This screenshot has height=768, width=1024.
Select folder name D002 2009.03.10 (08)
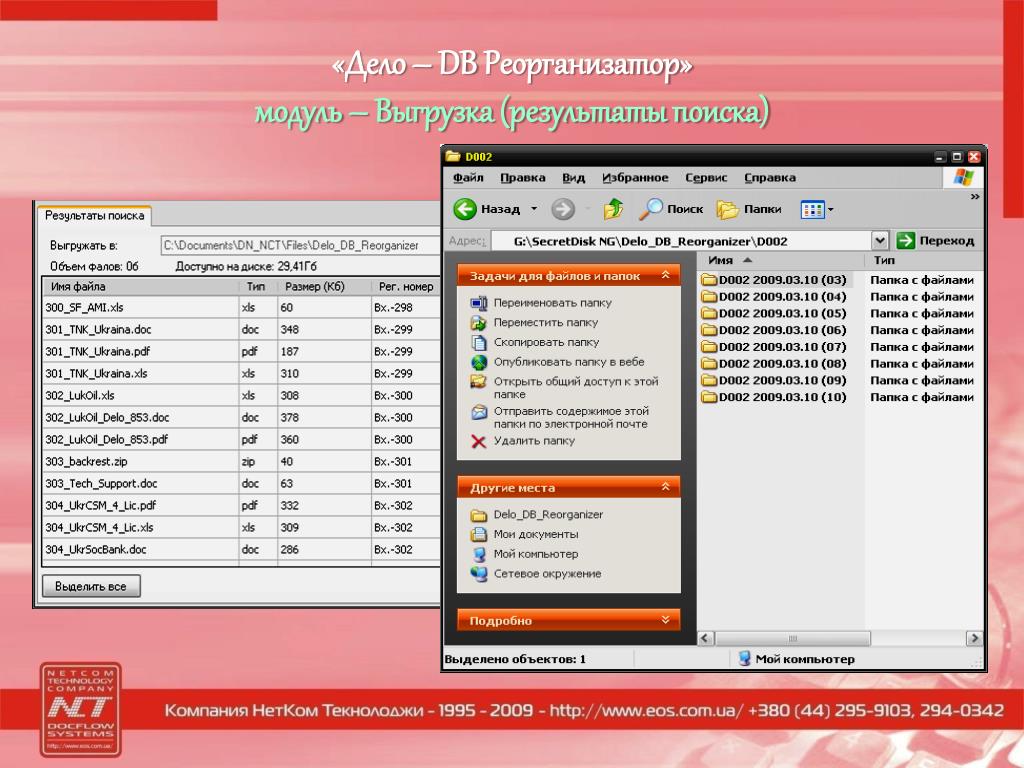point(782,364)
